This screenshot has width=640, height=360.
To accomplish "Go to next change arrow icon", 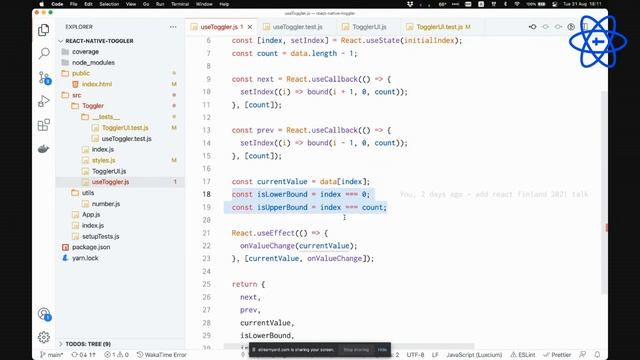I will [x=558, y=27].
